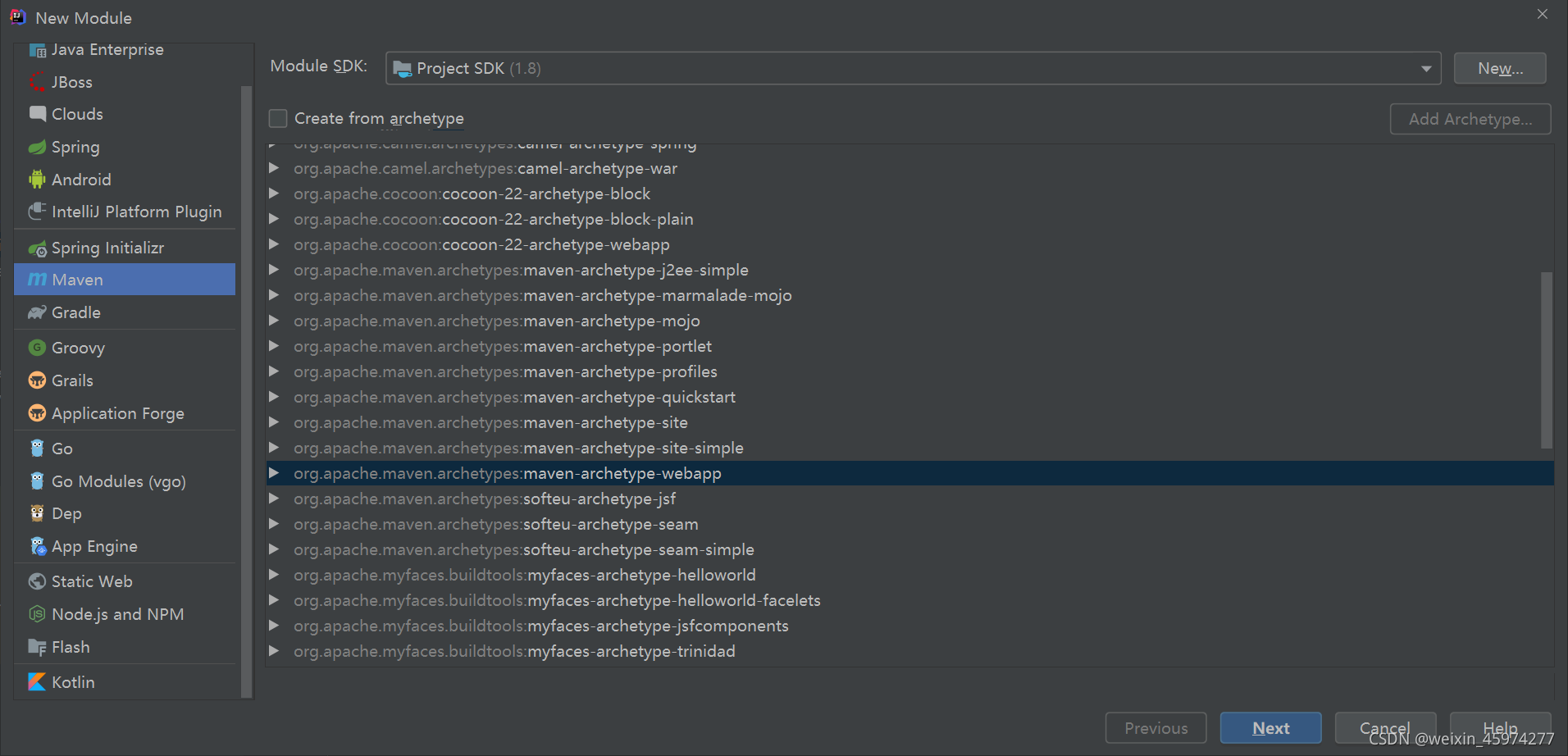1568x756 pixels.
Task: Open the Module SDK dropdown
Action: pyautogui.click(x=1426, y=68)
